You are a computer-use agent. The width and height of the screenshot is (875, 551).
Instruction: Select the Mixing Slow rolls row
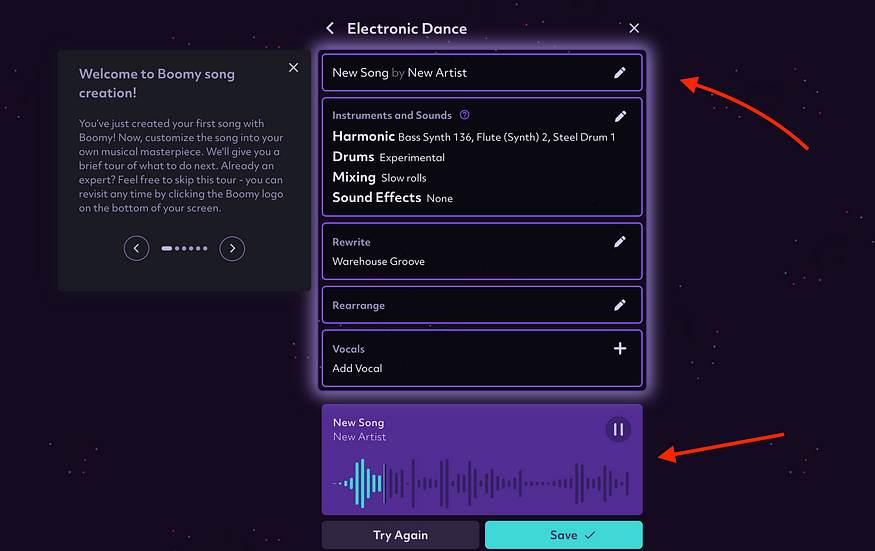pyautogui.click(x=379, y=178)
